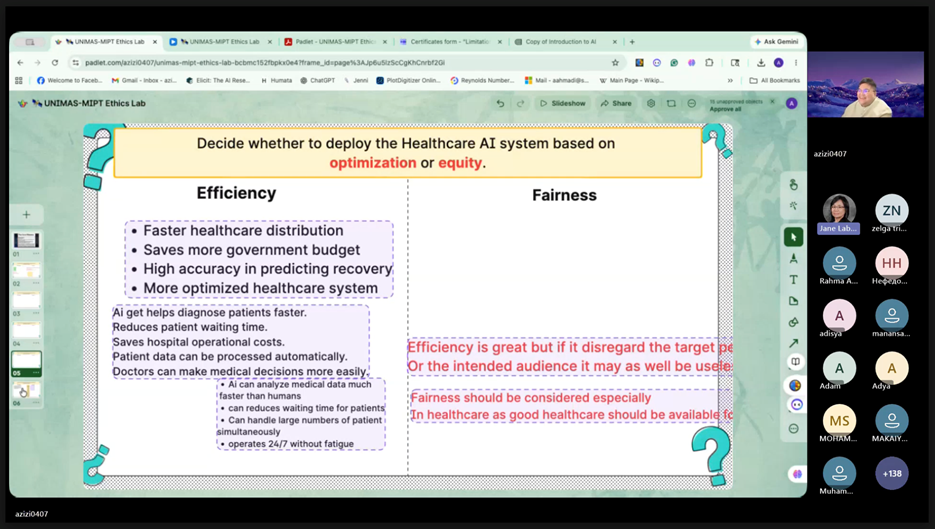Viewport: 935px width, 529px height.
Task: Pick the arrow connector tool
Action: point(793,344)
